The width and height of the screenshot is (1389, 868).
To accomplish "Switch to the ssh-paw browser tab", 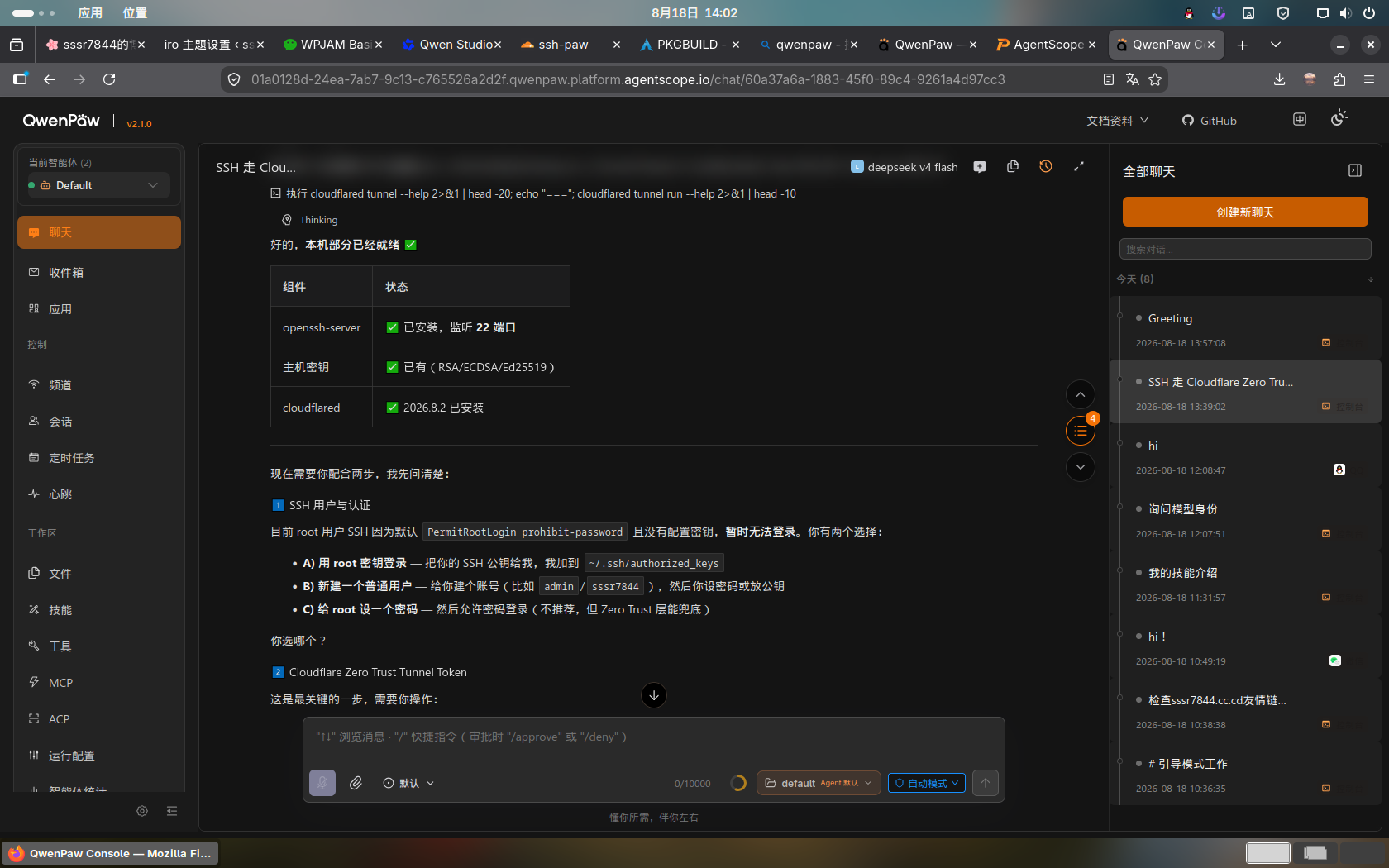I will [x=569, y=45].
